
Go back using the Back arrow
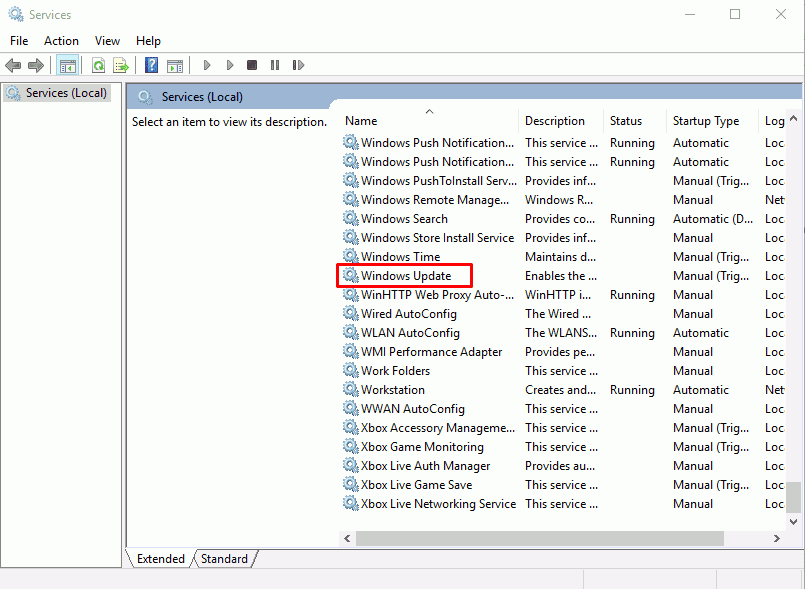point(13,65)
